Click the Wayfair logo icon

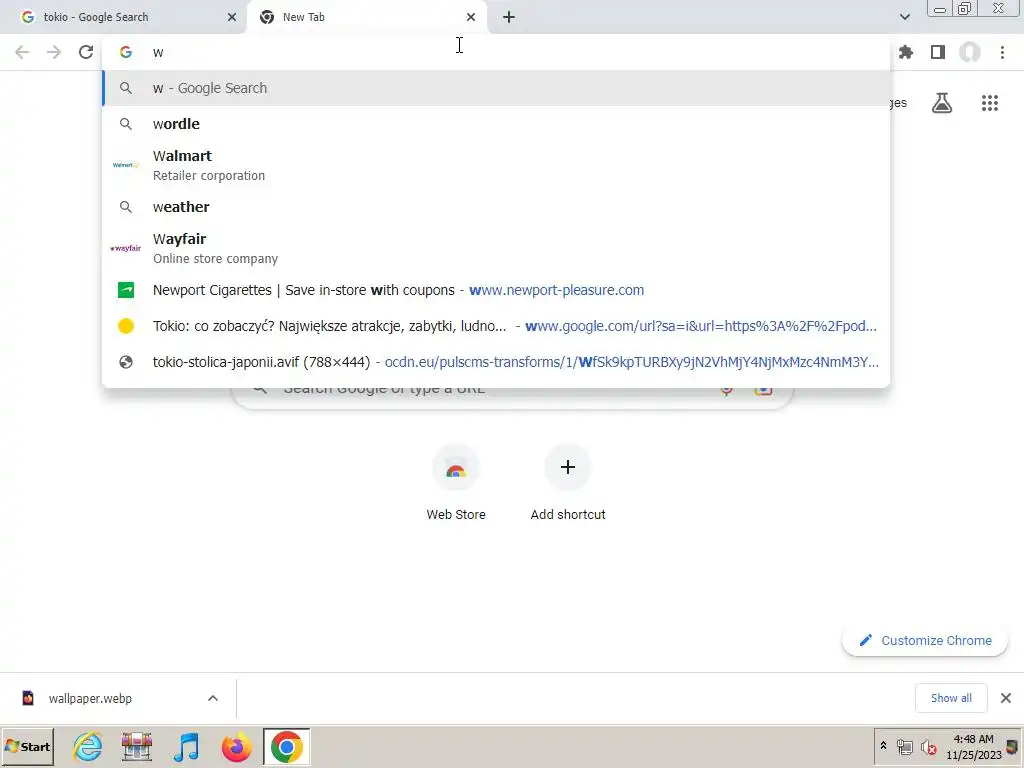pos(125,248)
